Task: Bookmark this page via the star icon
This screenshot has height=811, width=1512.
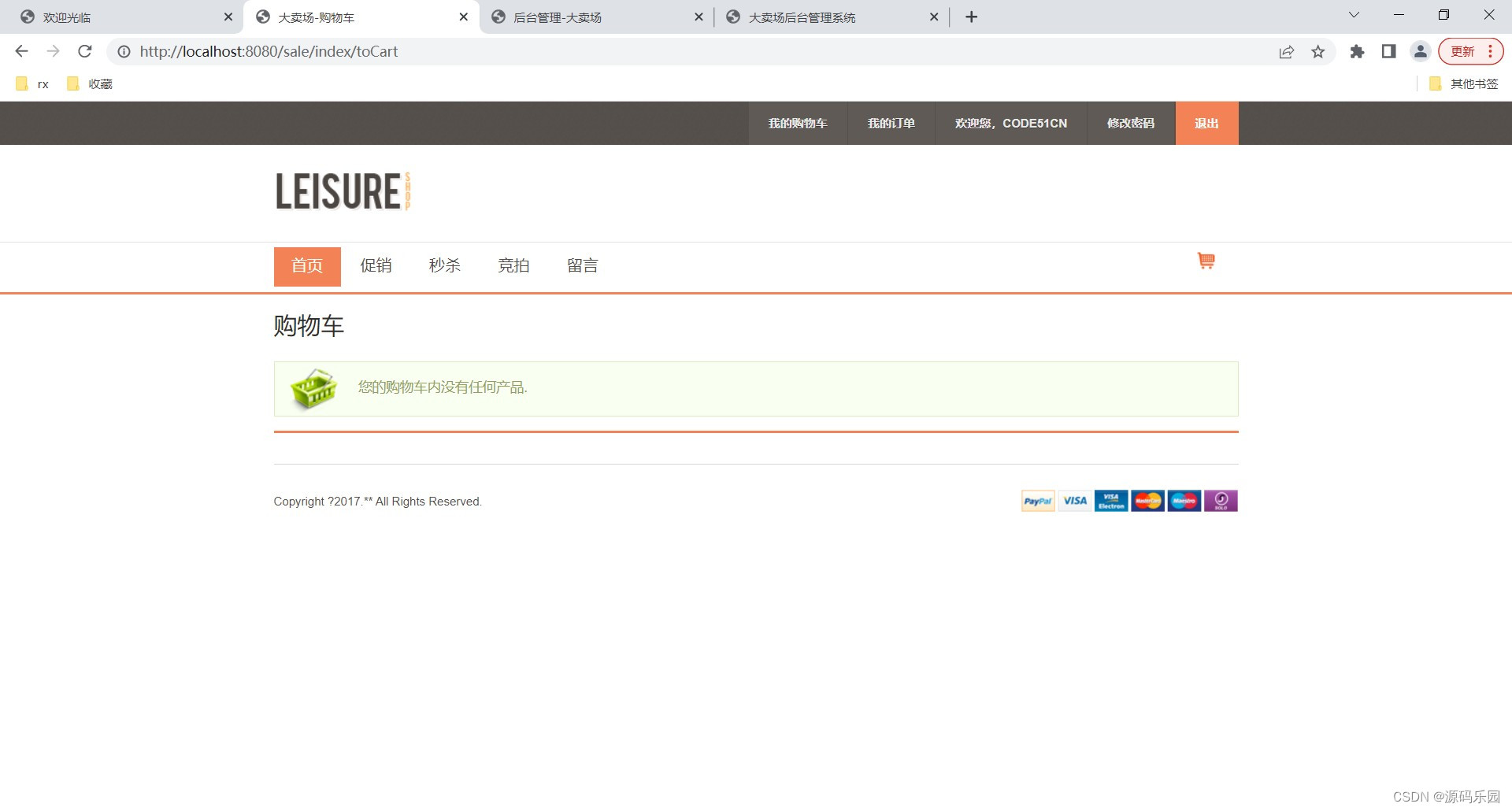Action: [x=1318, y=51]
